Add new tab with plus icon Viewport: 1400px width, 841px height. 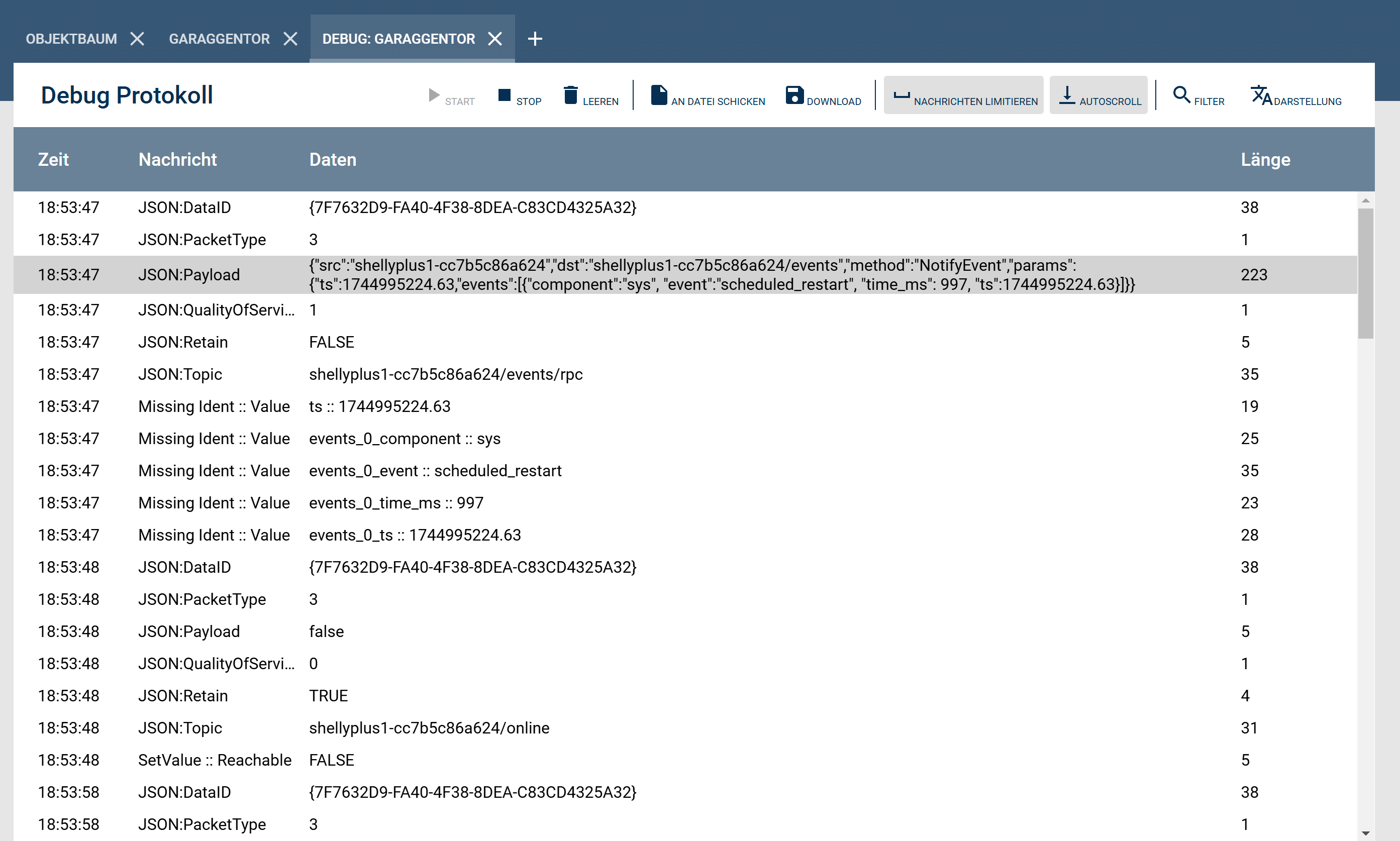tap(535, 39)
